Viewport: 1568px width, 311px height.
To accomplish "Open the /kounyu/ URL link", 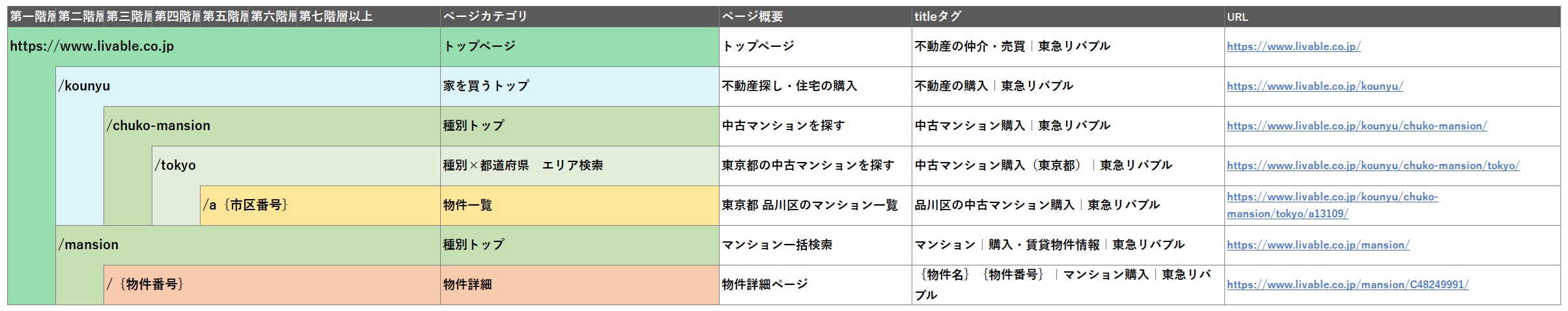I will [x=1315, y=87].
